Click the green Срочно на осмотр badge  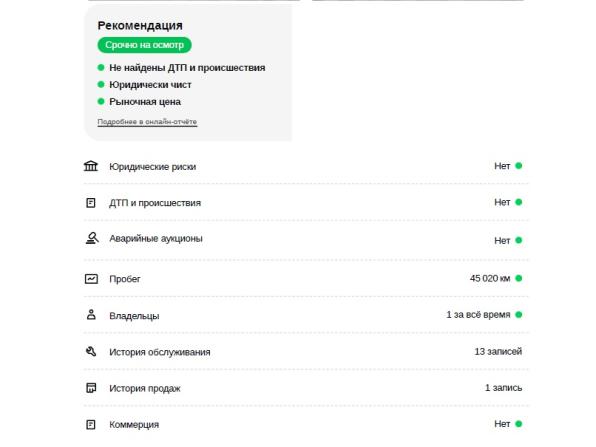[144, 45]
